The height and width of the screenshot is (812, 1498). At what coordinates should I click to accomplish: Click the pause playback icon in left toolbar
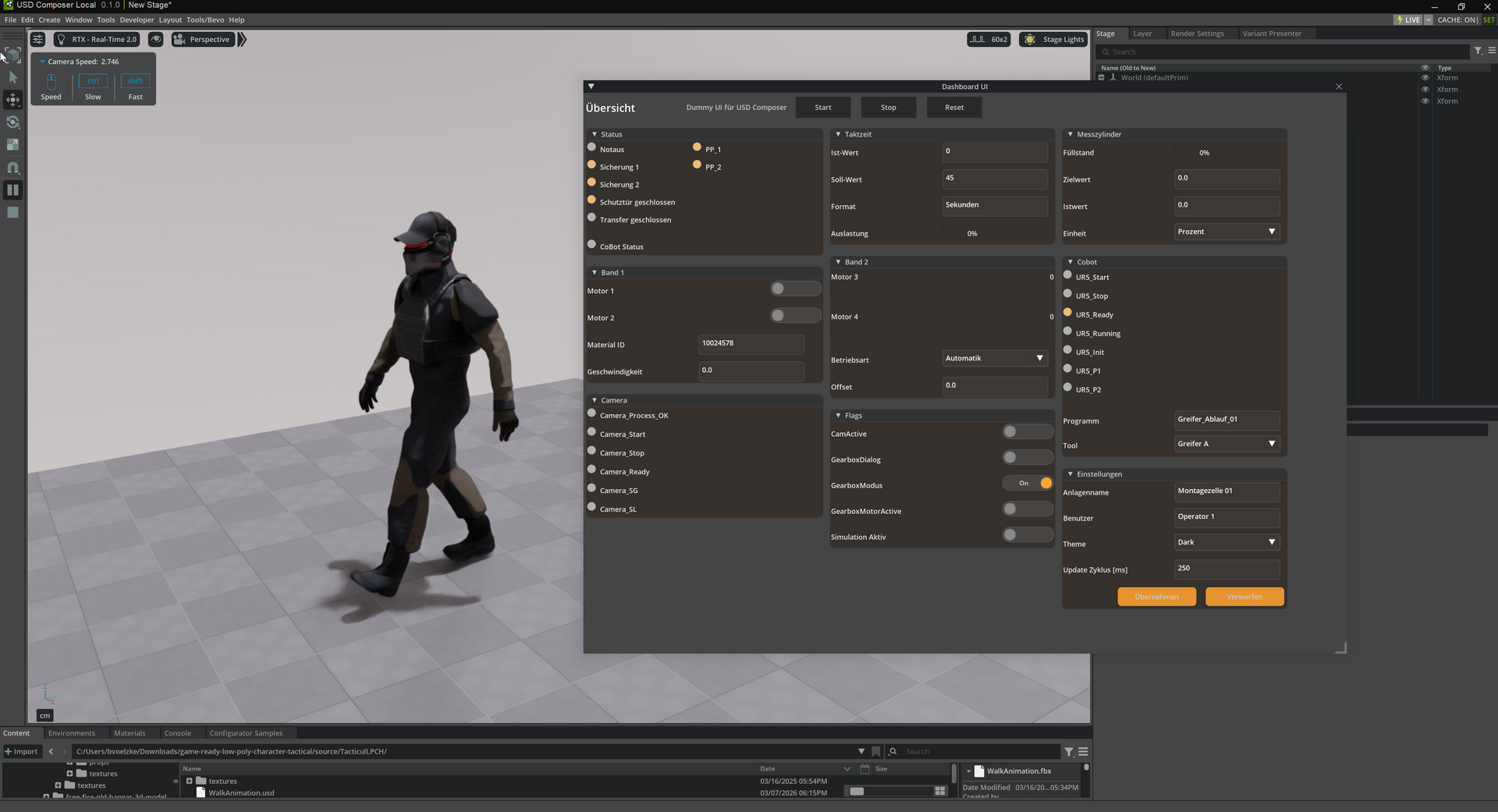point(13,190)
